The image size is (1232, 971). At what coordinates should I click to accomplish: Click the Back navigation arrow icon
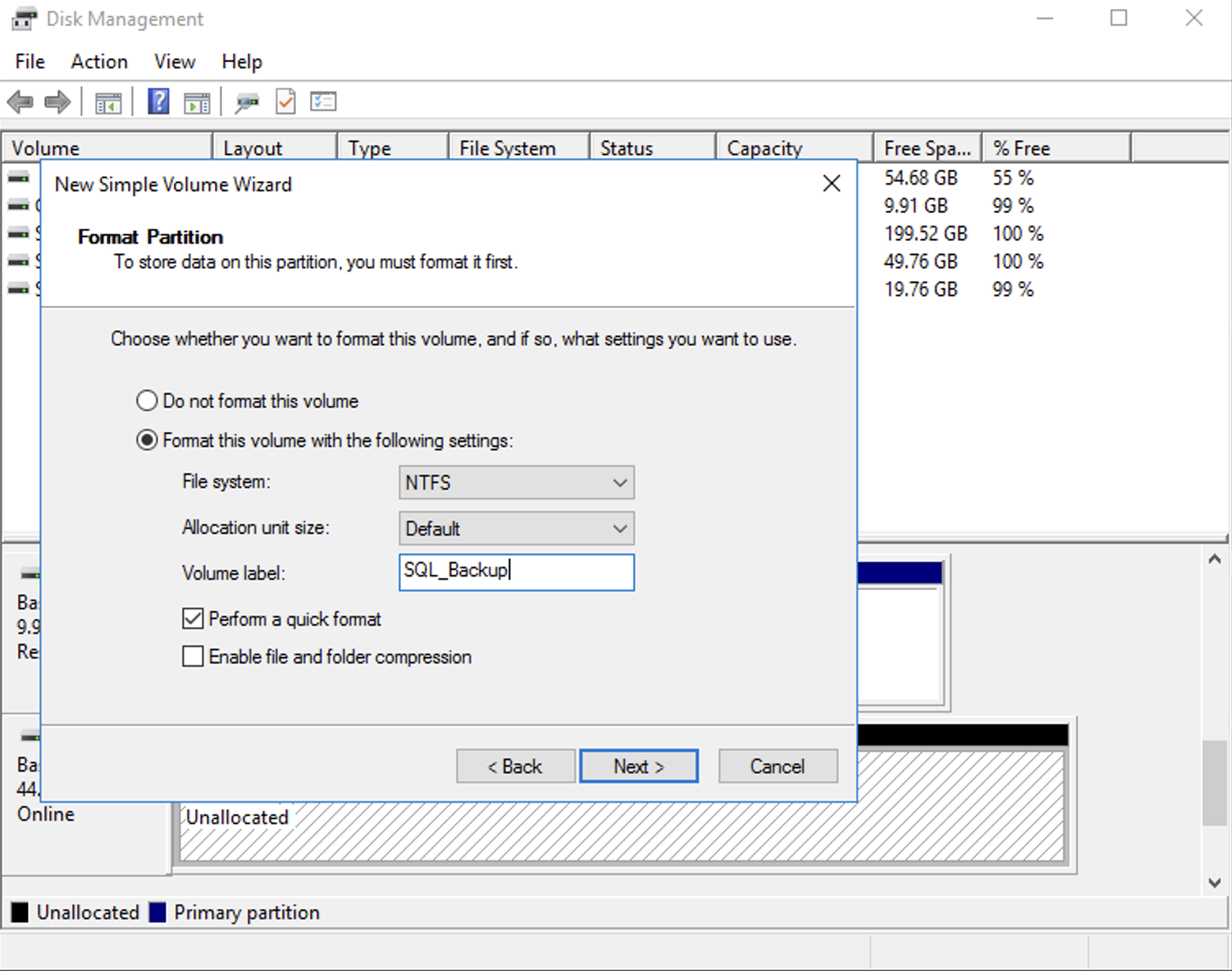coord(21,101)
